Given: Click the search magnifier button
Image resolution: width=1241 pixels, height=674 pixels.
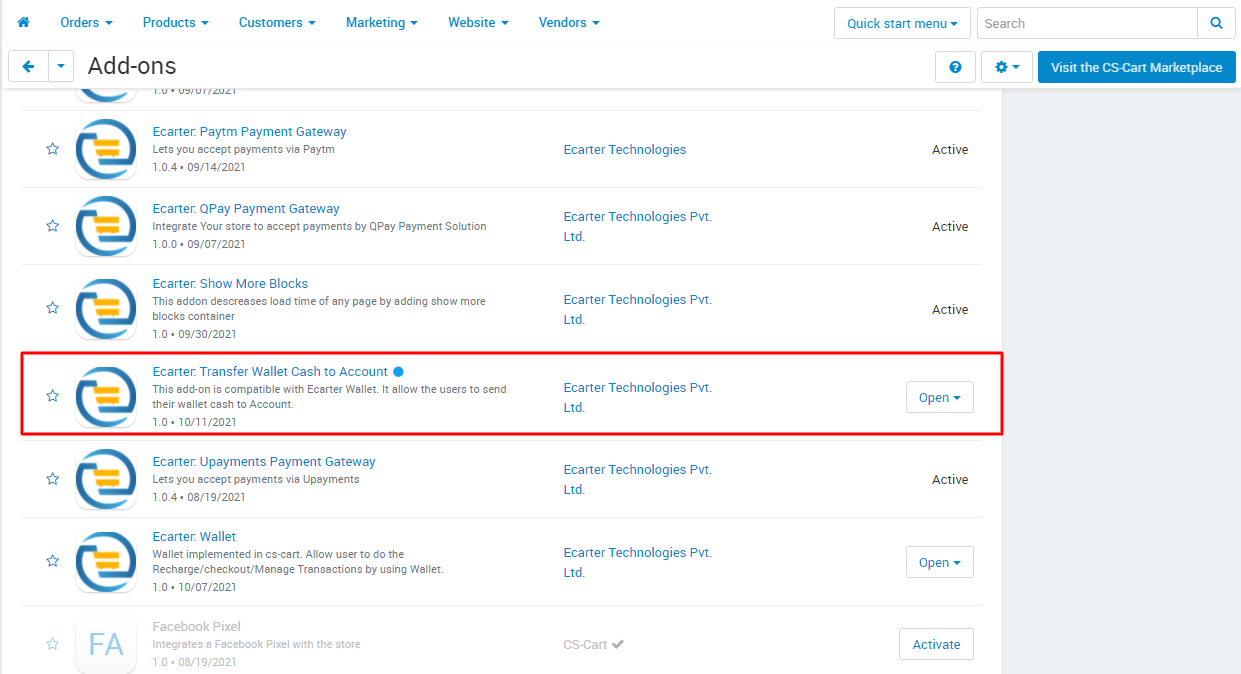Looking at the screenshot, I should (x=1216, y=23).
